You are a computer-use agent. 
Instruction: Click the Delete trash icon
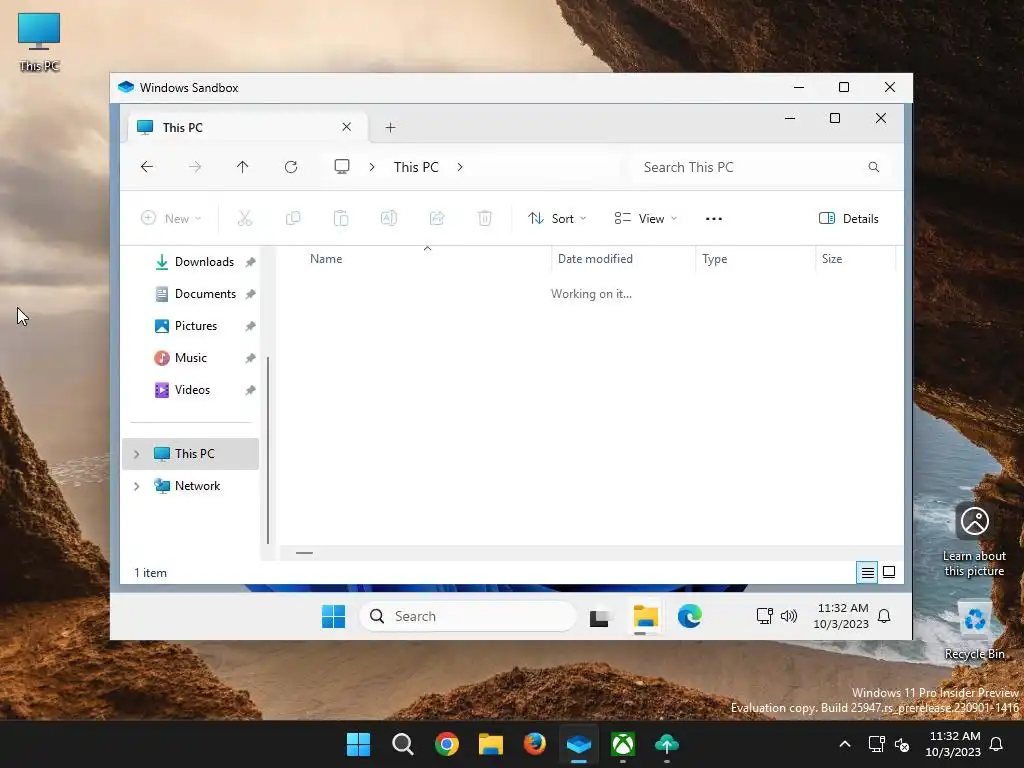click(x=485, y=218)
